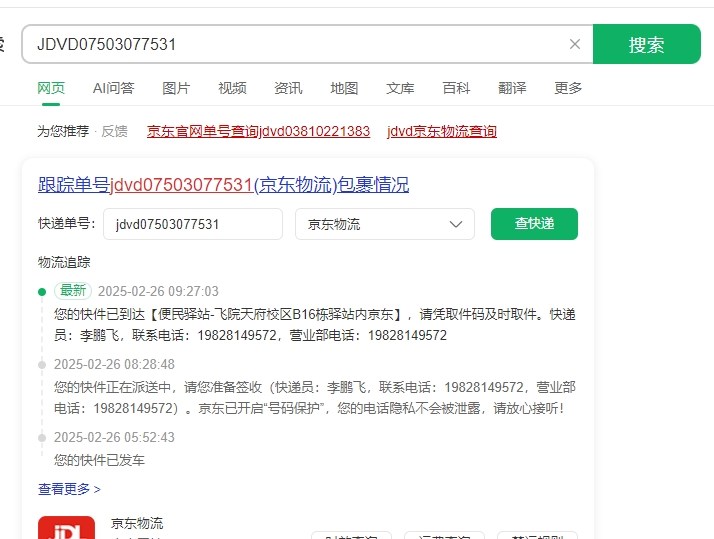Switch to the AI问答 tab
Screen dimensions: 714x539
pyautogui.click(x=113, y=88)
